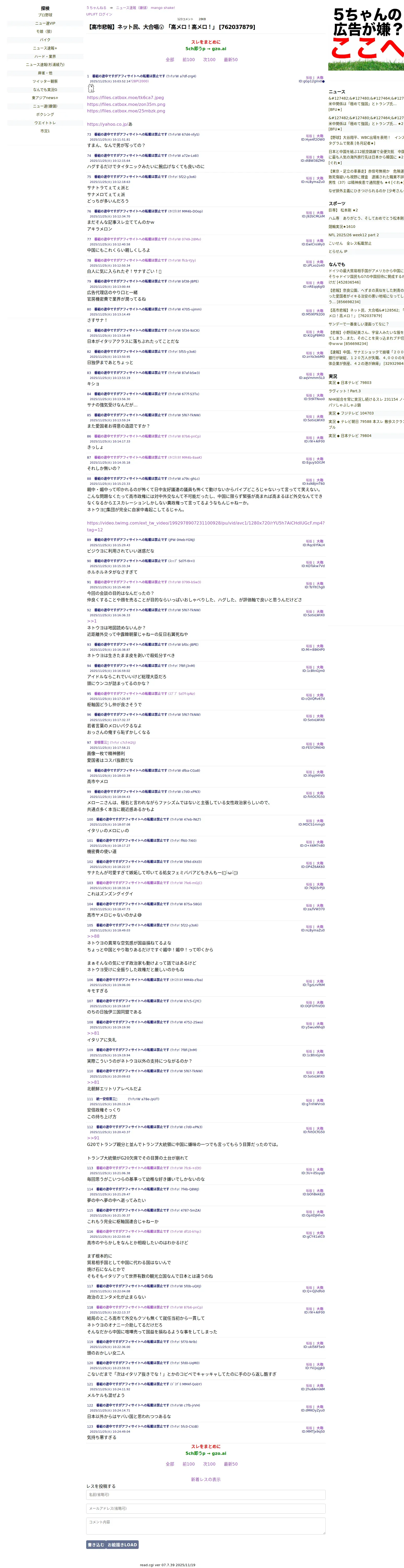Image resolution: width=404 pixels, height=1568 pixels.
Task: Click the 5ちゃんねる breadcrumb link
Action: pos(96,8)
